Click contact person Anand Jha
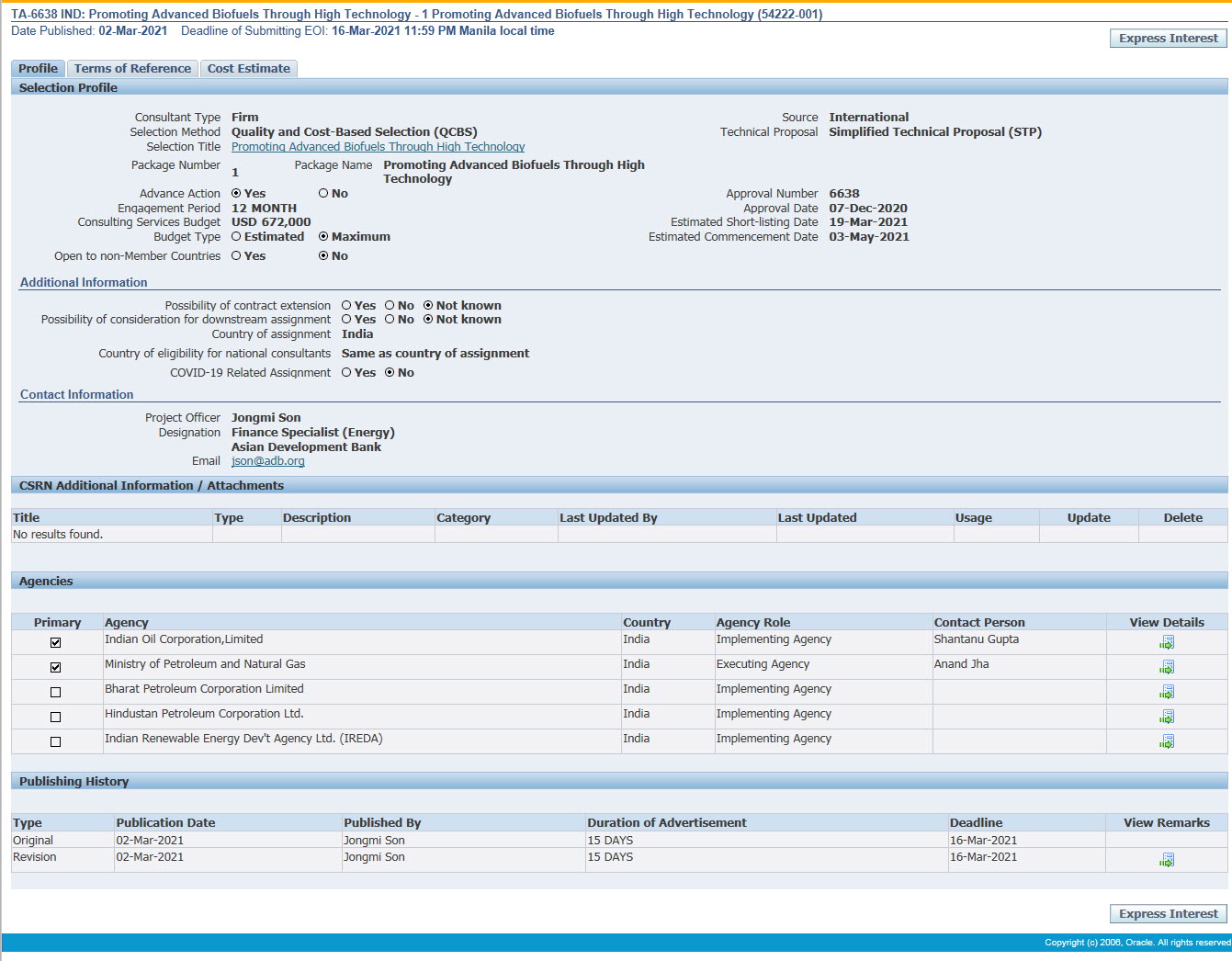This screenshot has width=1232, height=961. pyautogui.click(x=962, y=664)
